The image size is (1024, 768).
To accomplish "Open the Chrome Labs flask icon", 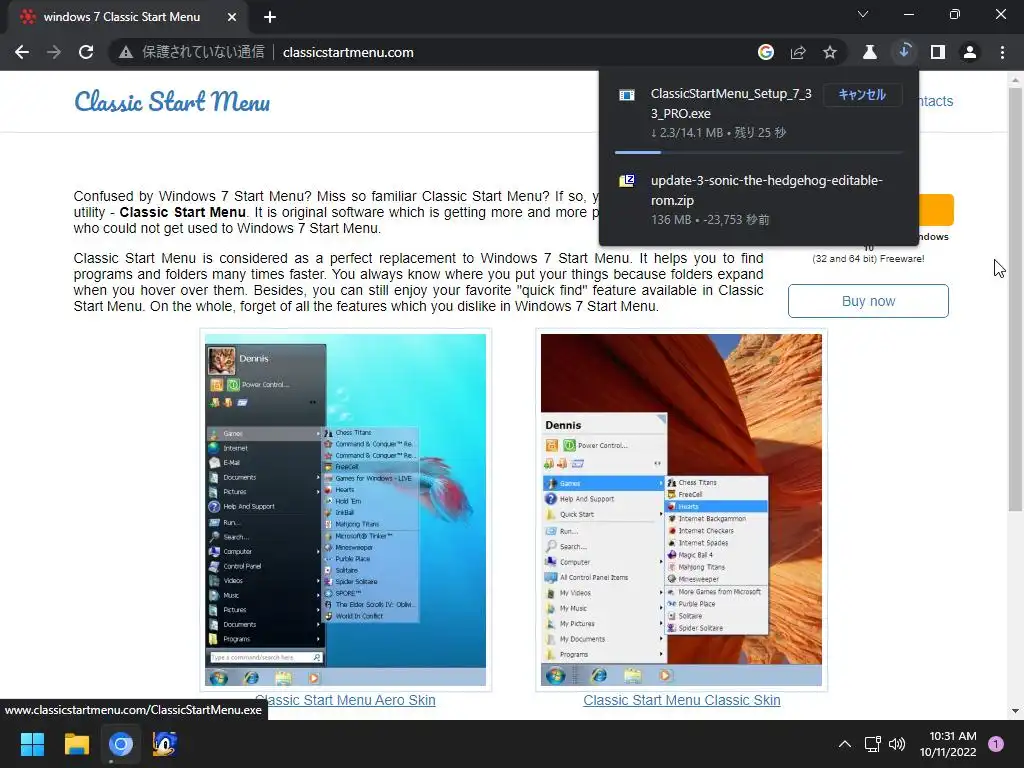I will click(x=870, y=52).
